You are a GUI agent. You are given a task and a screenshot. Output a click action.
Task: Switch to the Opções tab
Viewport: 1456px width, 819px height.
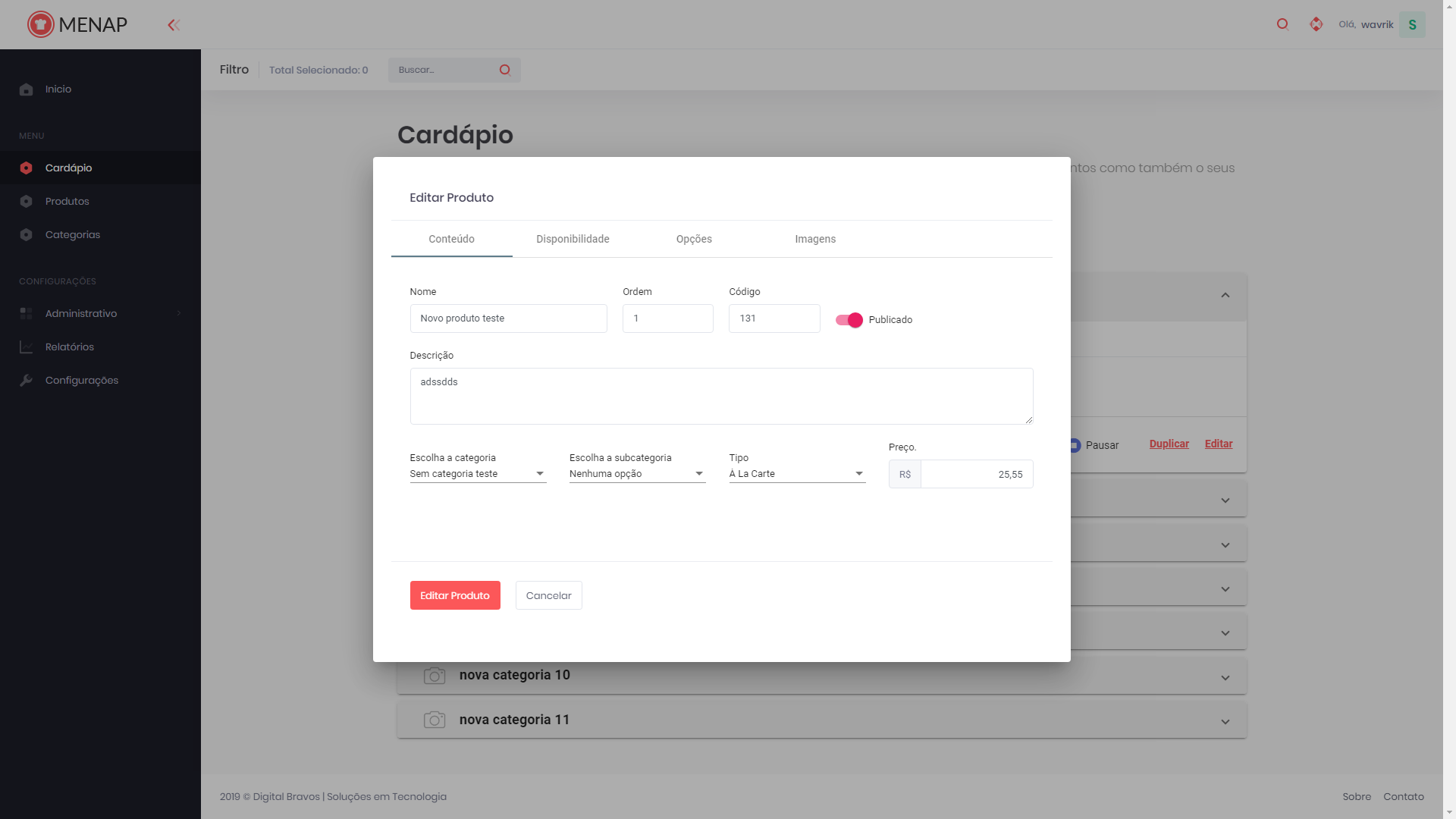pos(694,239)
